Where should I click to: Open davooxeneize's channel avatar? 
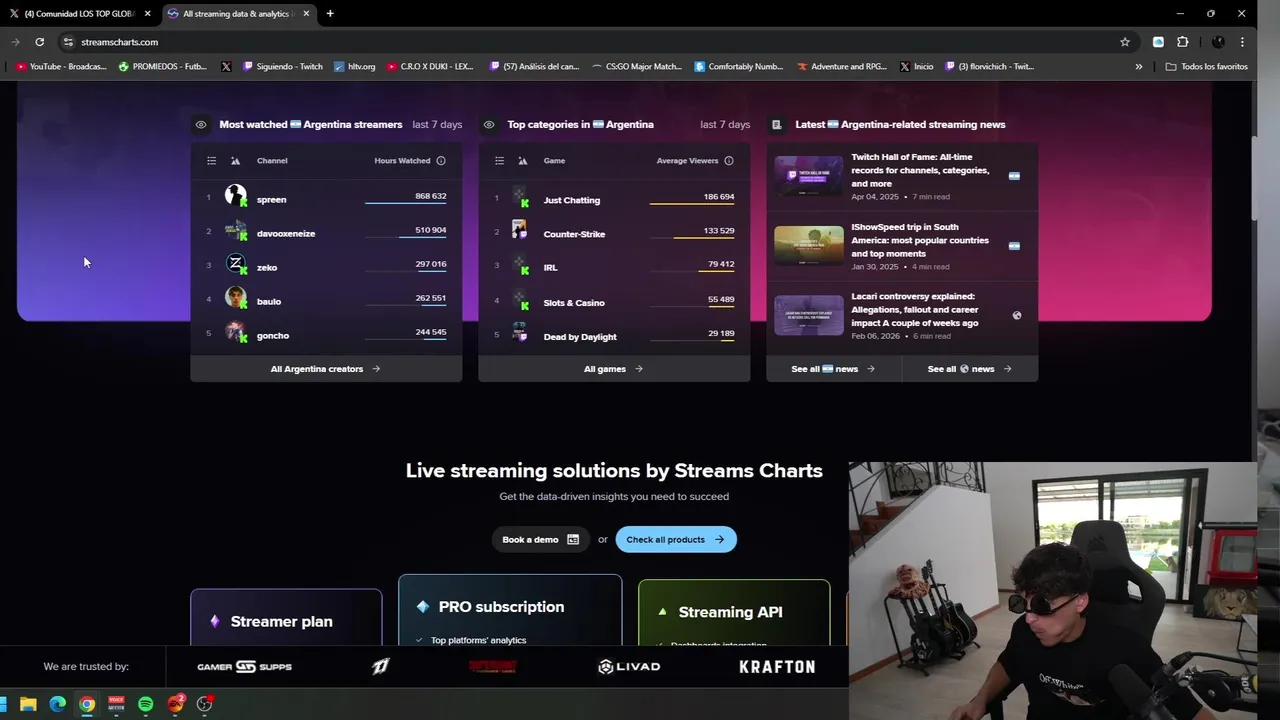point(236,231)
